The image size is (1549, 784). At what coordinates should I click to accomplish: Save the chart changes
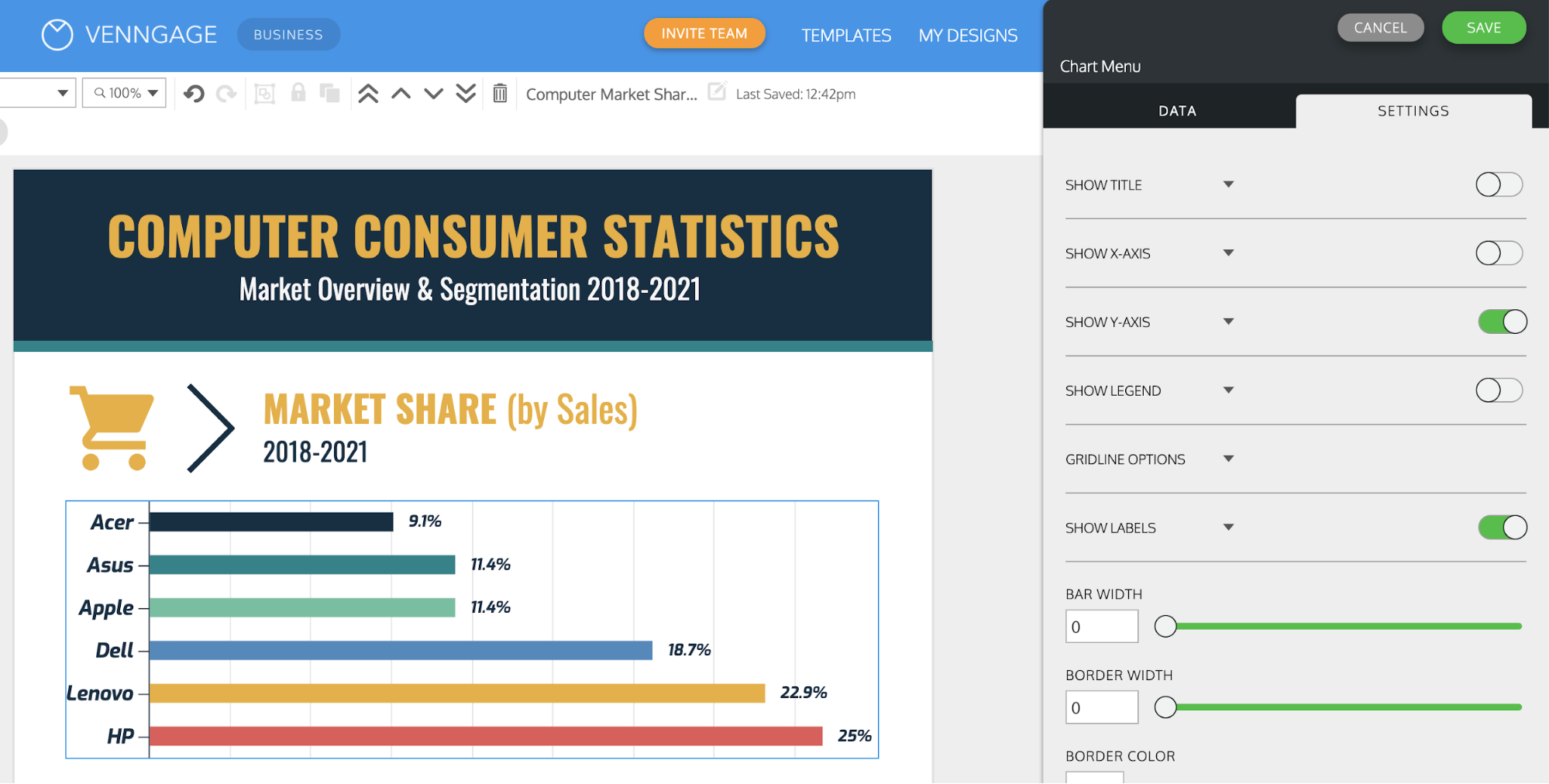[1484, 28]
